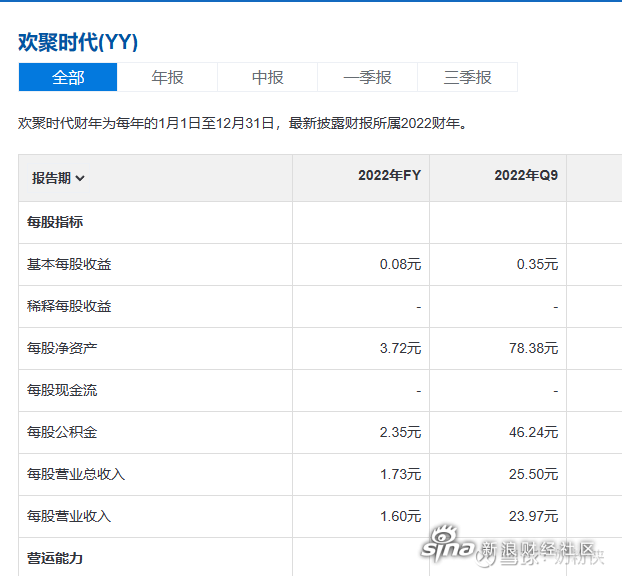
Task: Select the 每股营业收入 row label
Action: coord(69,516)
